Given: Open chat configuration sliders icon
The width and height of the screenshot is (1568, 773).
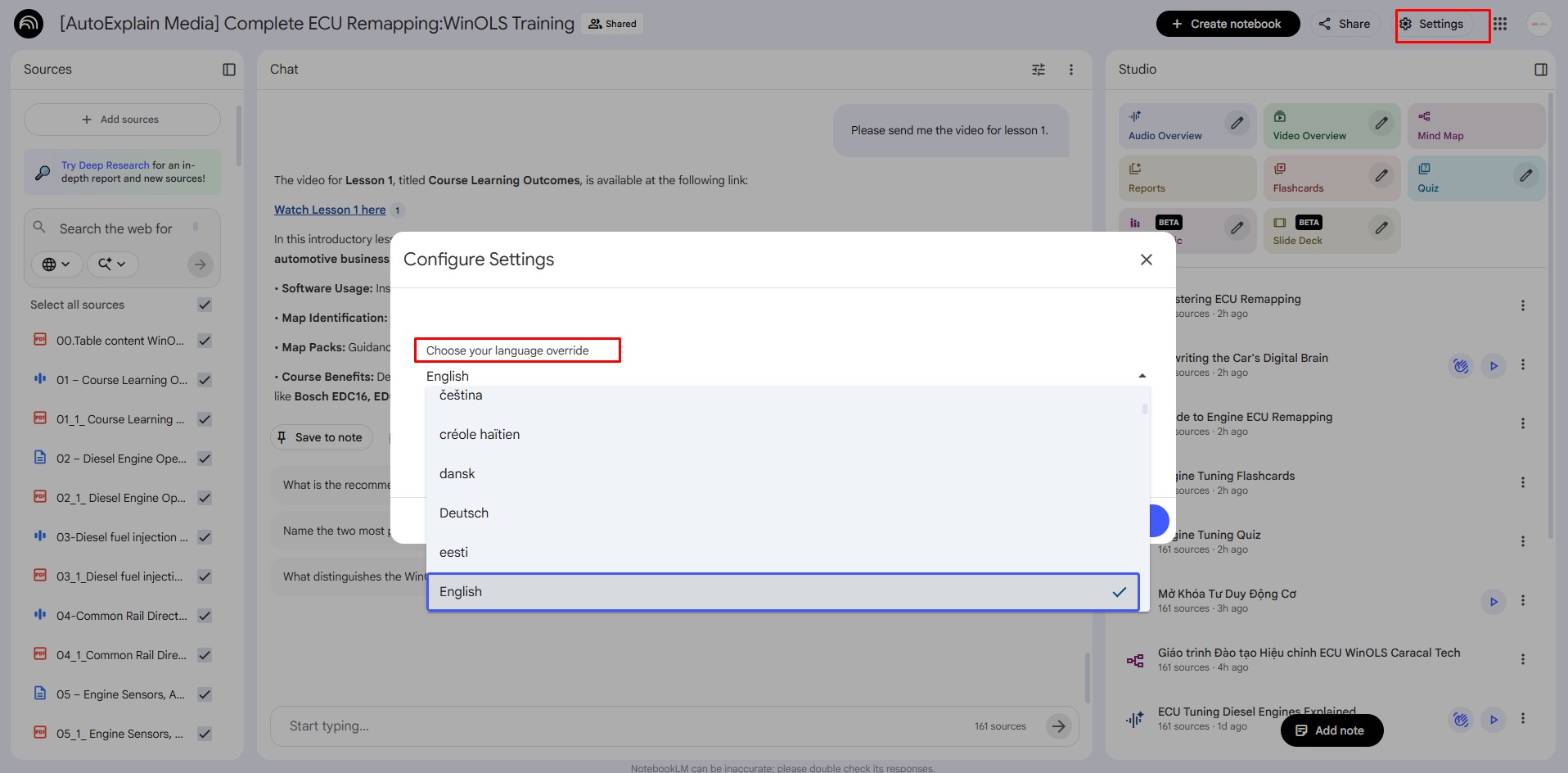Looking at the screenshot, I should click(1039, 70).
